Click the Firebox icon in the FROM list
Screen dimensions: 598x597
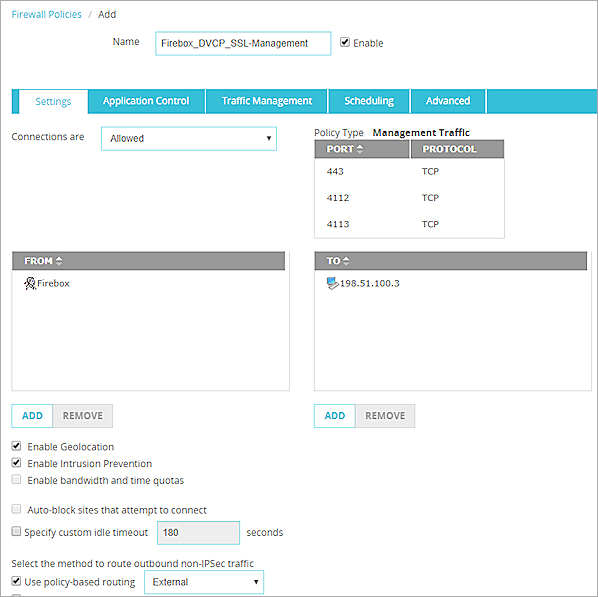[x=30, y=283]
